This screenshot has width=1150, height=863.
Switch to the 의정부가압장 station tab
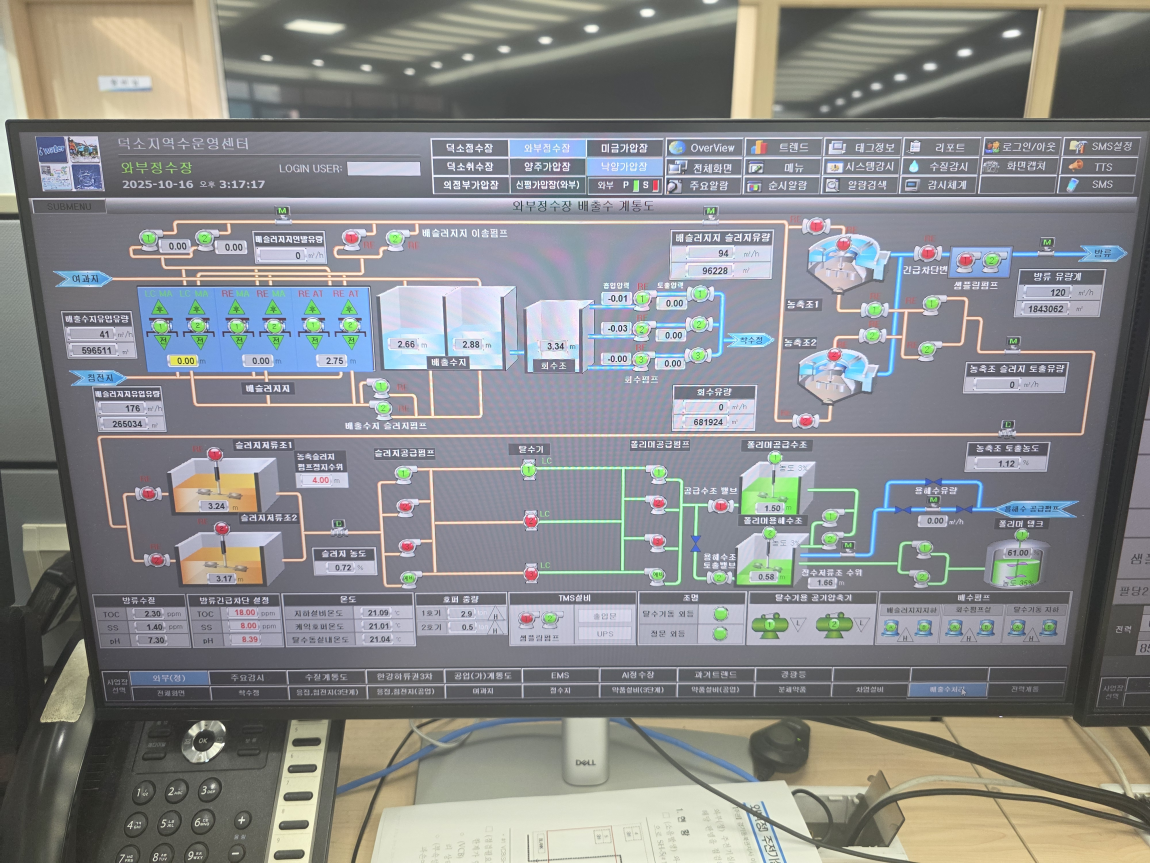pyautogui.click(x=470, y=186)
